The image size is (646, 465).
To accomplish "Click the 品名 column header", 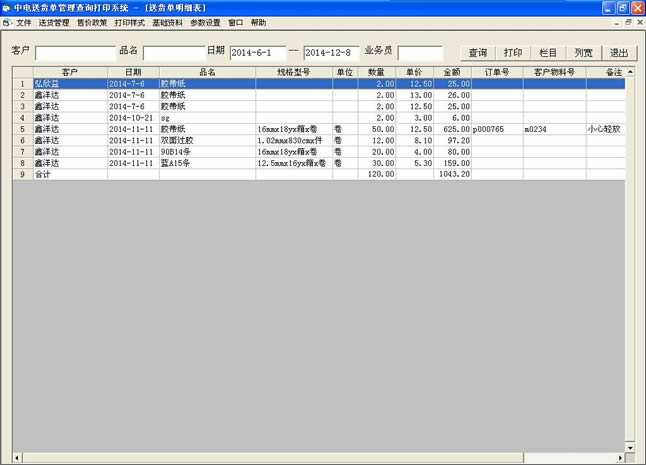I will pyautogui.click(x=207, y=72).
